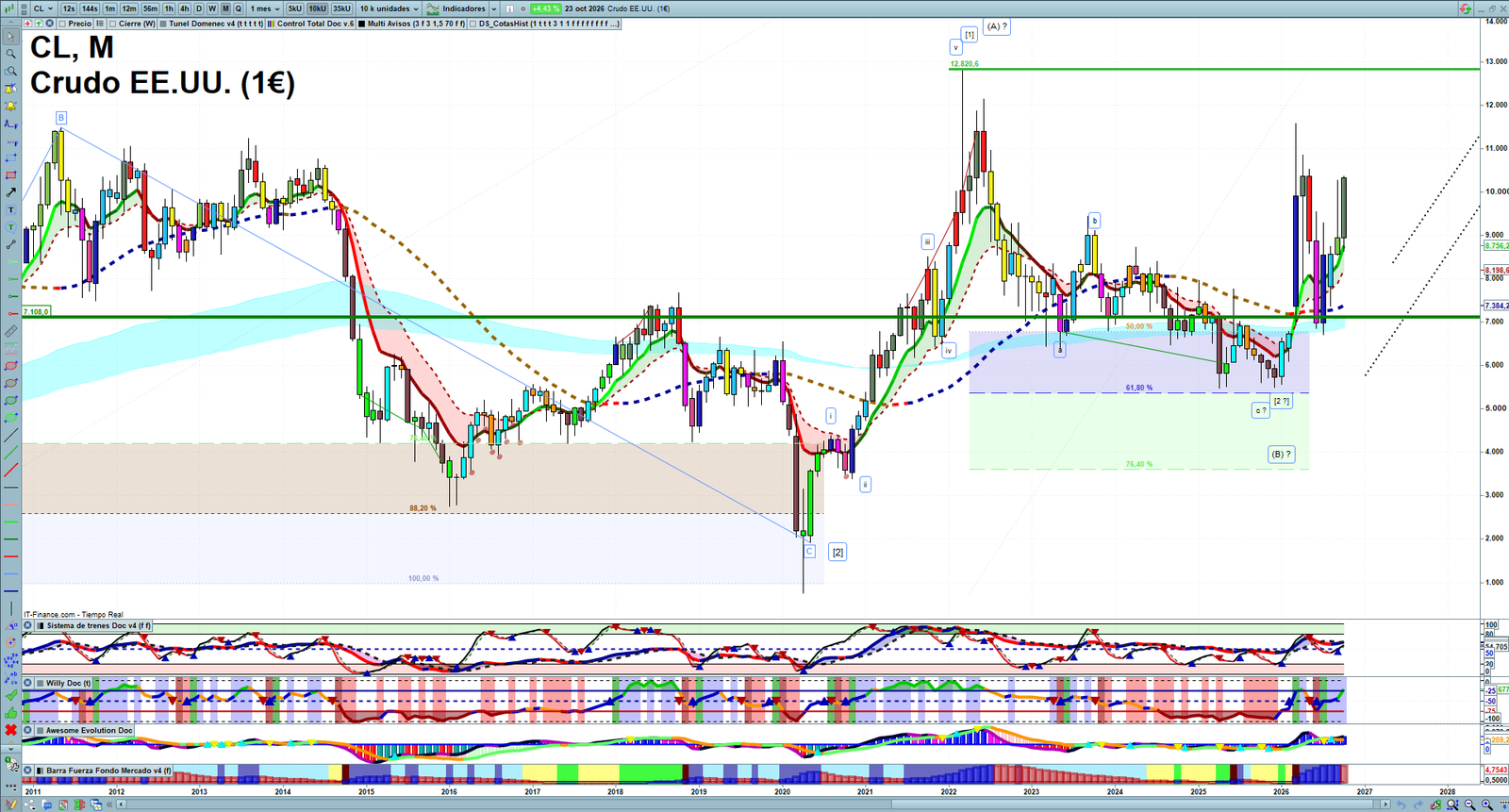Select the arrow cursor tool
This screenshot has width=1509, height=812.
pos(11,37)
